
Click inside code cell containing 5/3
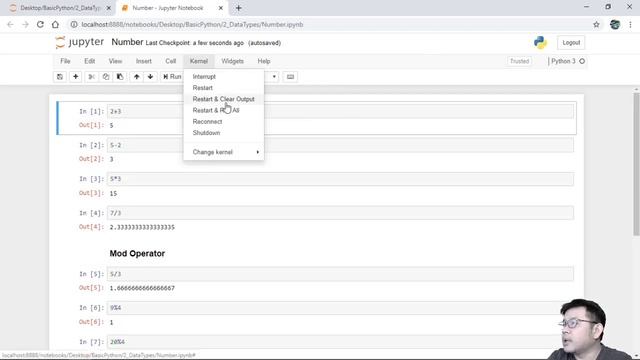(340, 274)
